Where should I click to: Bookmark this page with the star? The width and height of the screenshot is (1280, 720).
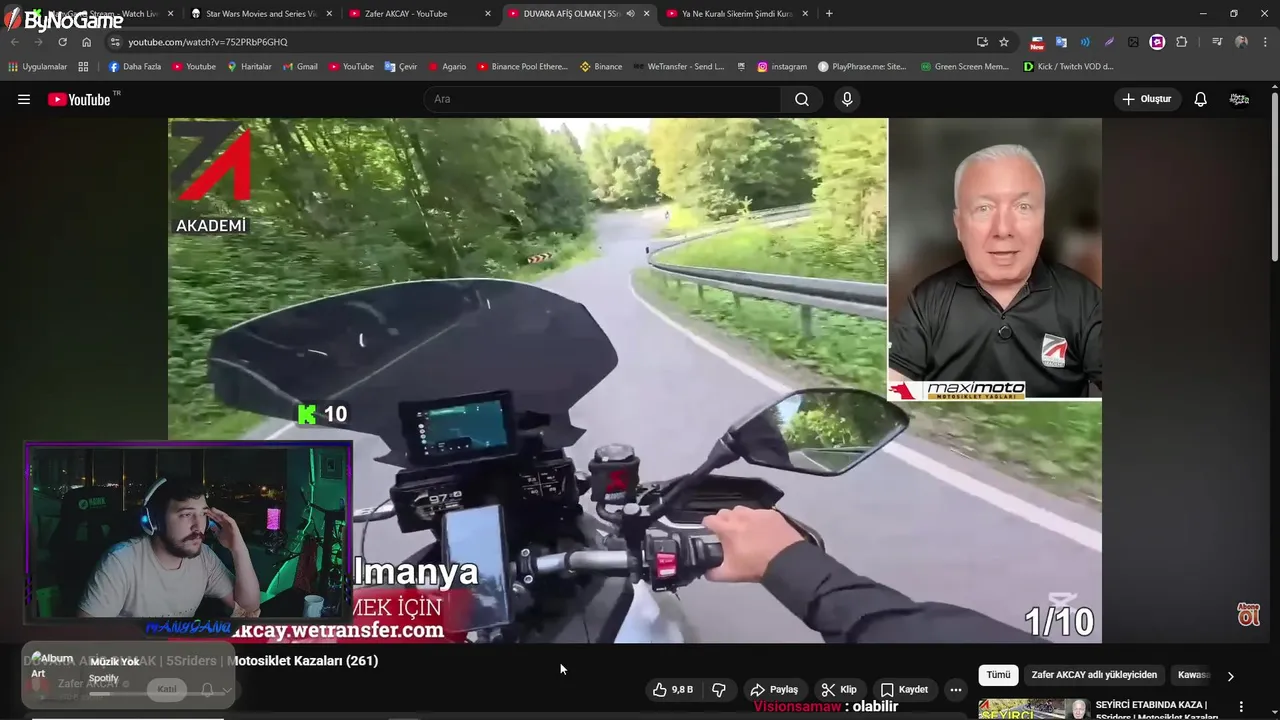1004,42
